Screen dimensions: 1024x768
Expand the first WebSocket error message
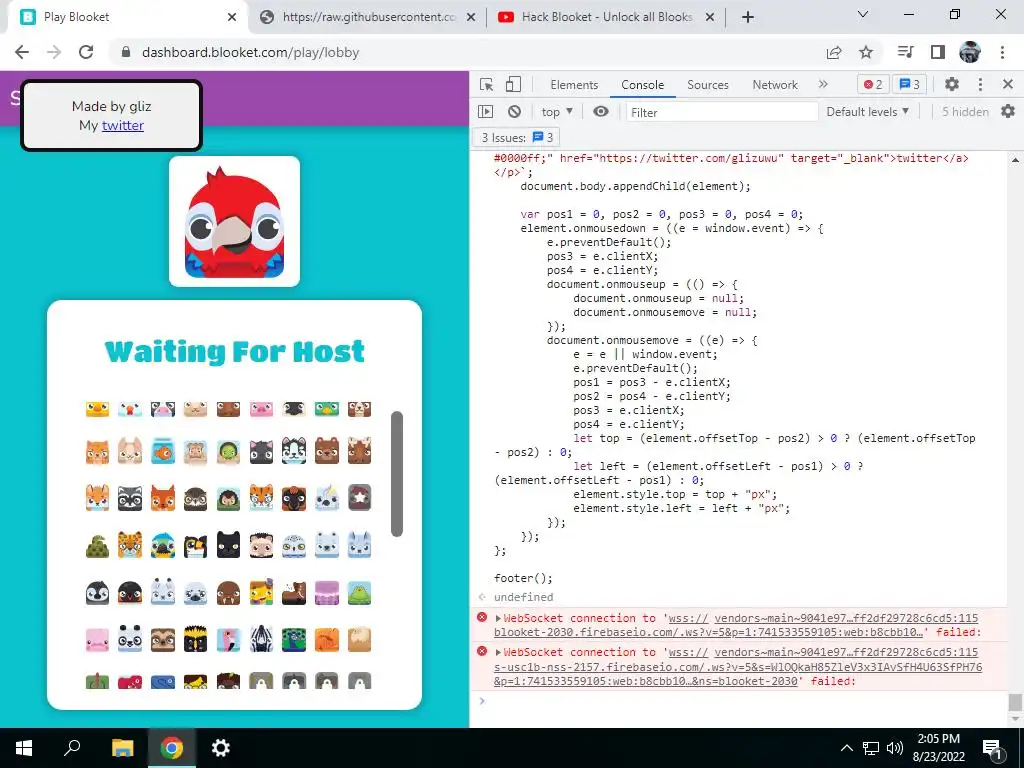pos(498,618)
